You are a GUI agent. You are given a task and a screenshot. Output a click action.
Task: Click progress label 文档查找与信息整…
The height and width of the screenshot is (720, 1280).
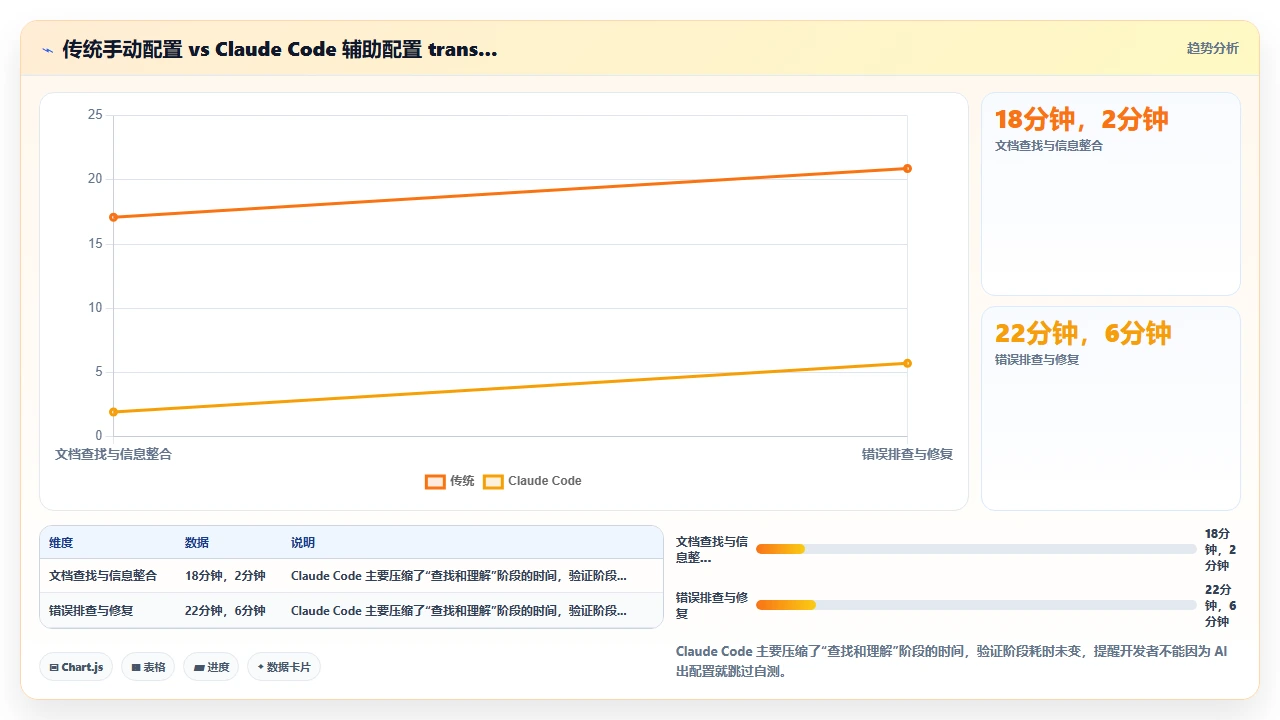pos(712,550)
